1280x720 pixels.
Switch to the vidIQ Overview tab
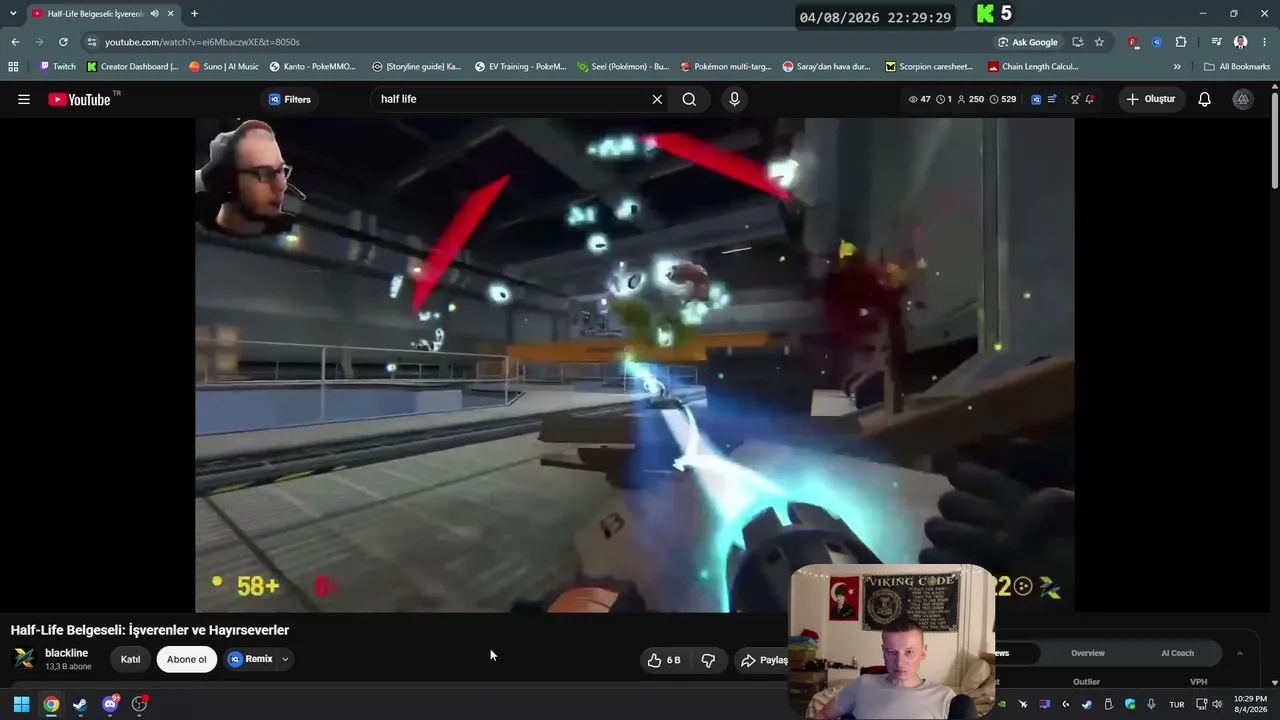pos(1088,653)
